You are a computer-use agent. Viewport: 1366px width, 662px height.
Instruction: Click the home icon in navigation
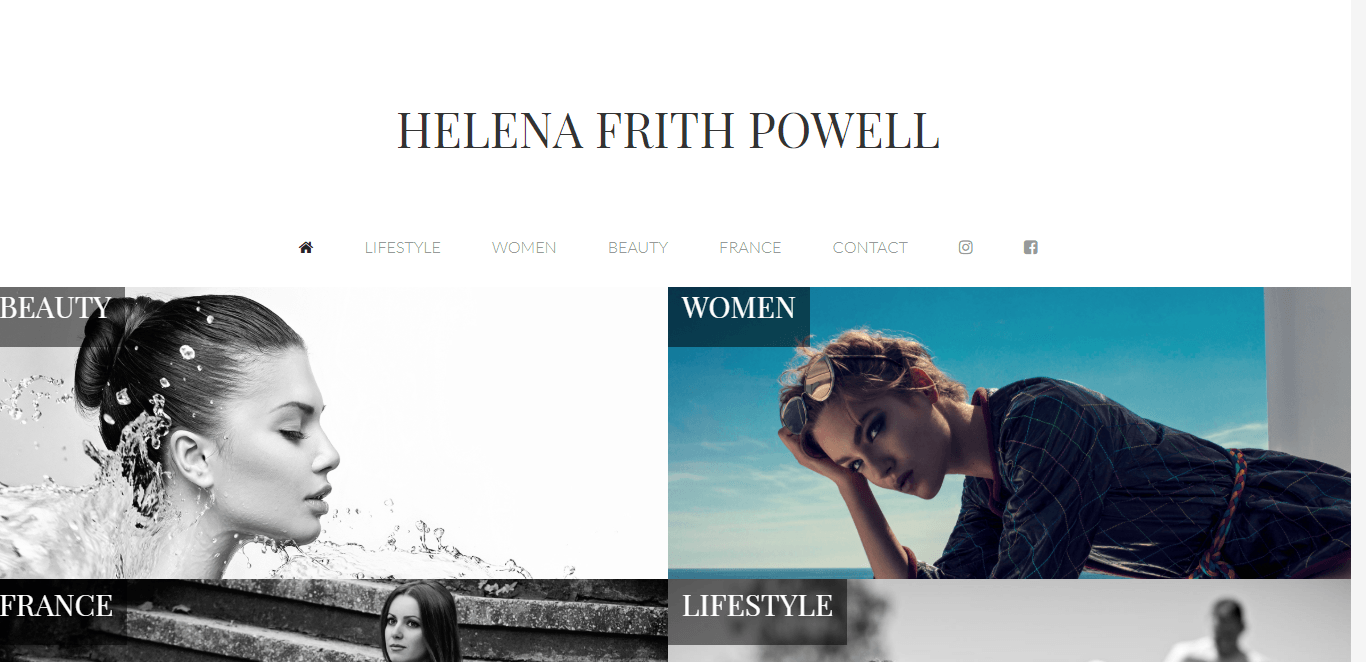click(306, 247)
